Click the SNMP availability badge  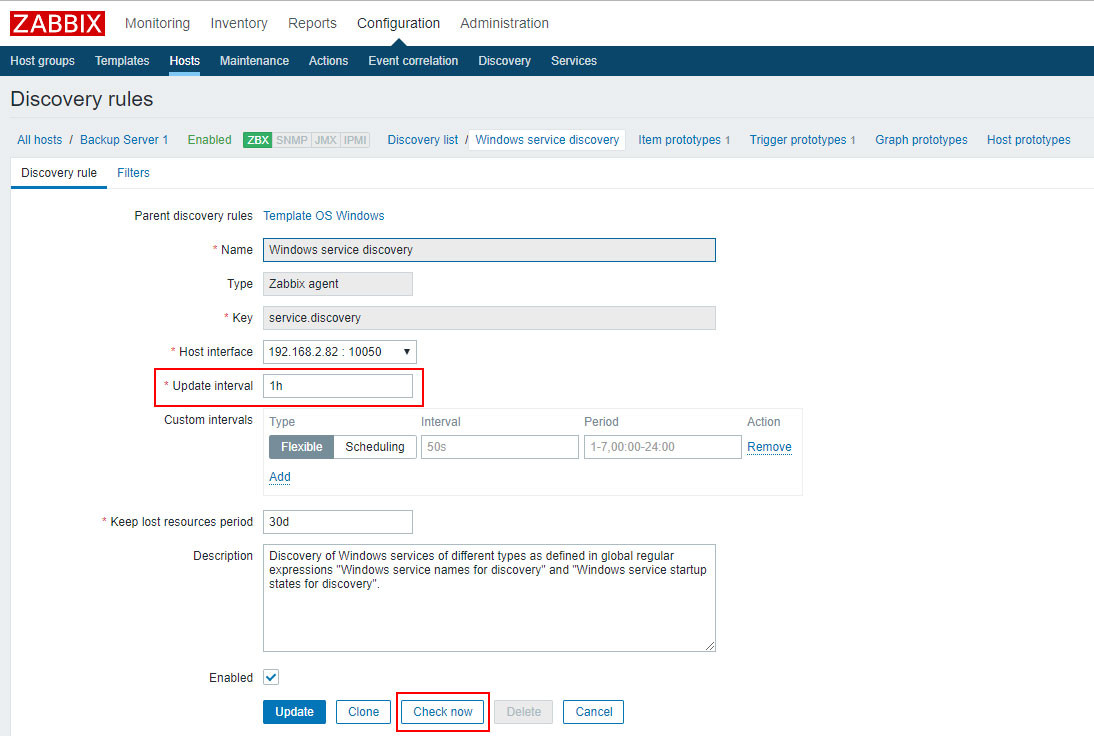(x=291, y=140)
